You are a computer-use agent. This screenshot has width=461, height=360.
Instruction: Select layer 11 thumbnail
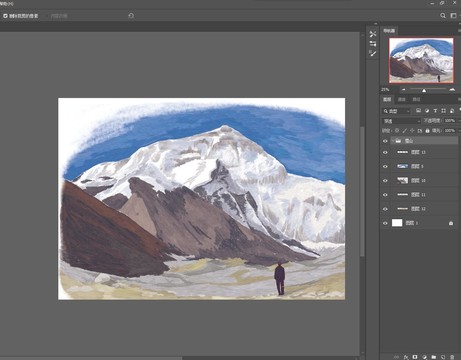(403, 195)
